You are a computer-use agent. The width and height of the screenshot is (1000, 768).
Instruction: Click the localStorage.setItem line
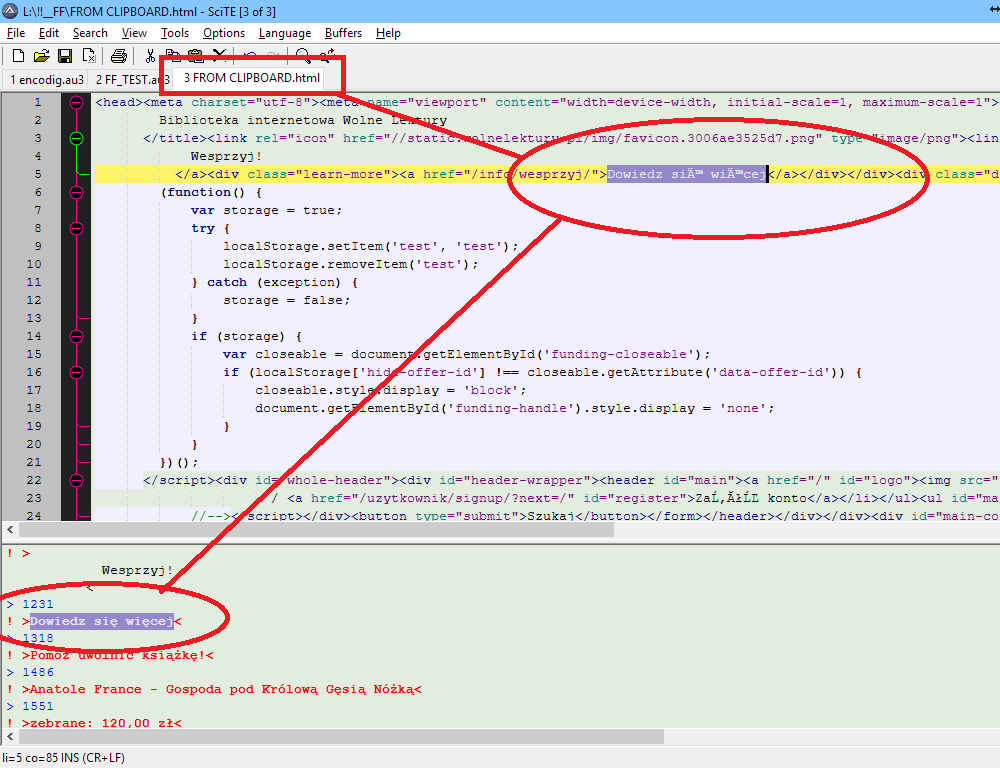pyautogui.click(x=371, y=246)
